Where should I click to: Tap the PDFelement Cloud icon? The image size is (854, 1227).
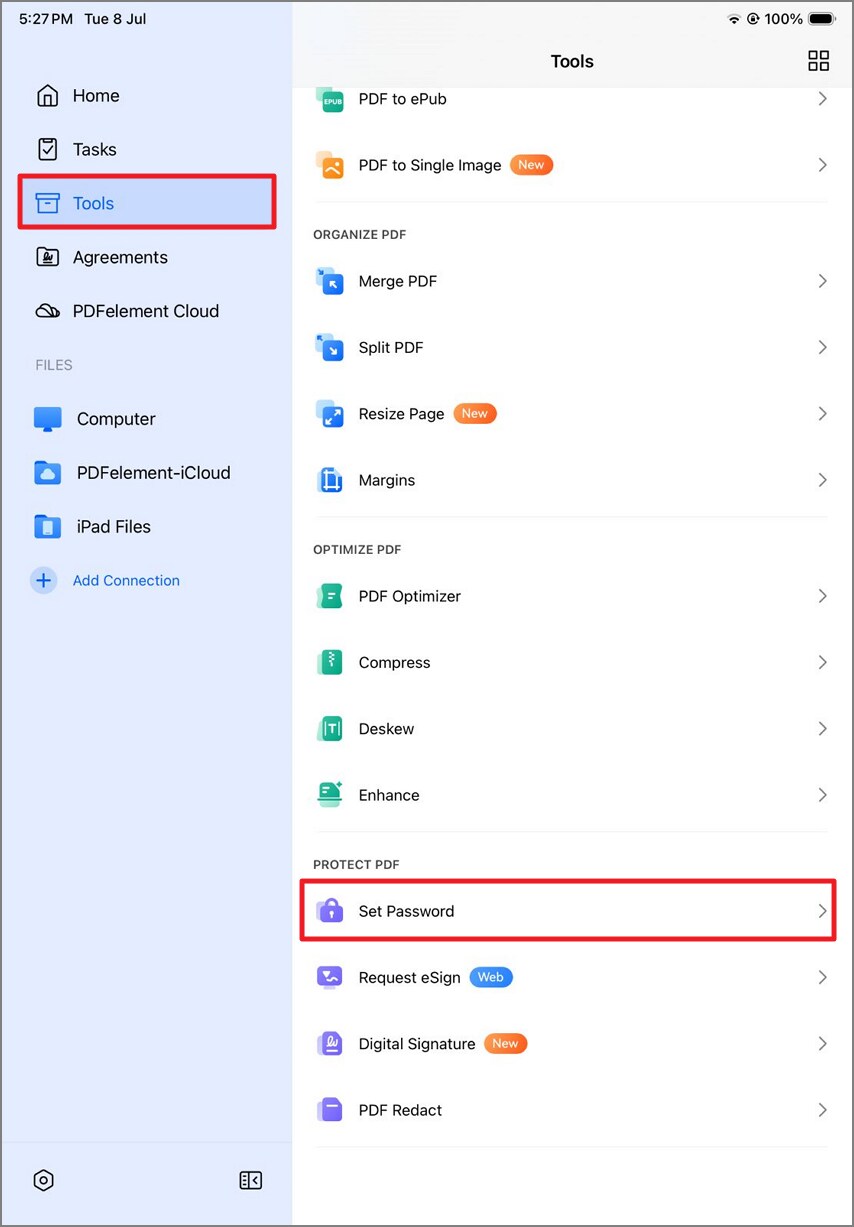pyautogui.click(x=47, y=311)
